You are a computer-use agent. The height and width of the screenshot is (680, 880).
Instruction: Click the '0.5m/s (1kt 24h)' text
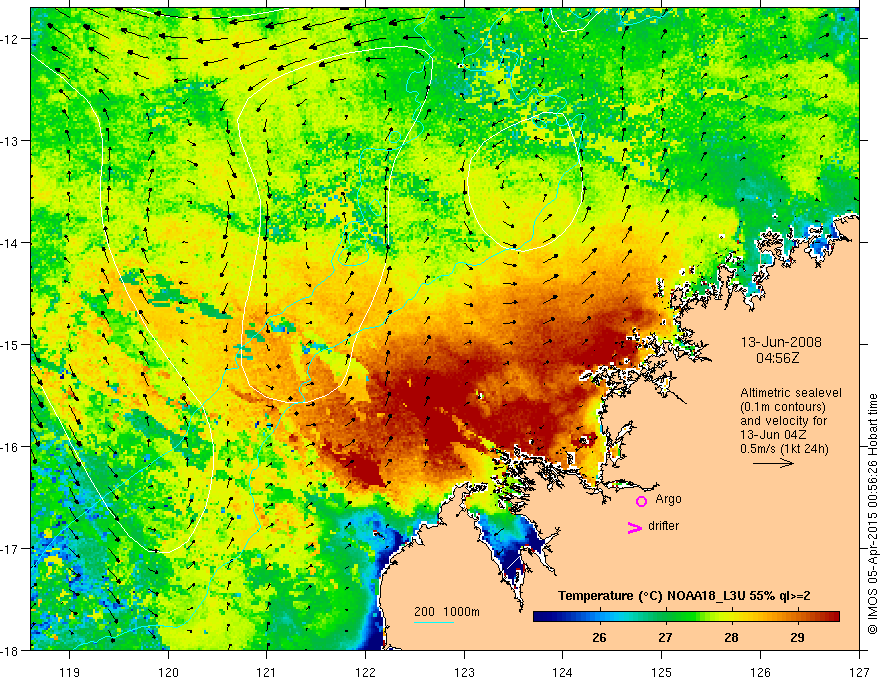pos(784,449)
